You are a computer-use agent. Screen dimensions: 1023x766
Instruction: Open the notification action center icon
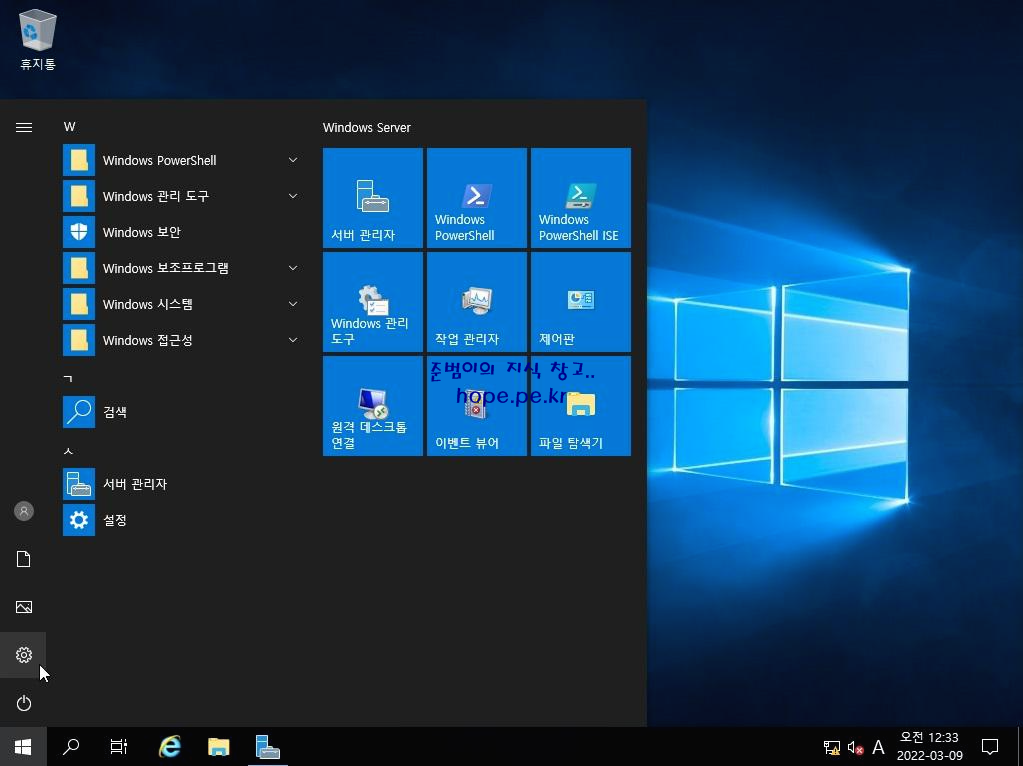[990, 747]
